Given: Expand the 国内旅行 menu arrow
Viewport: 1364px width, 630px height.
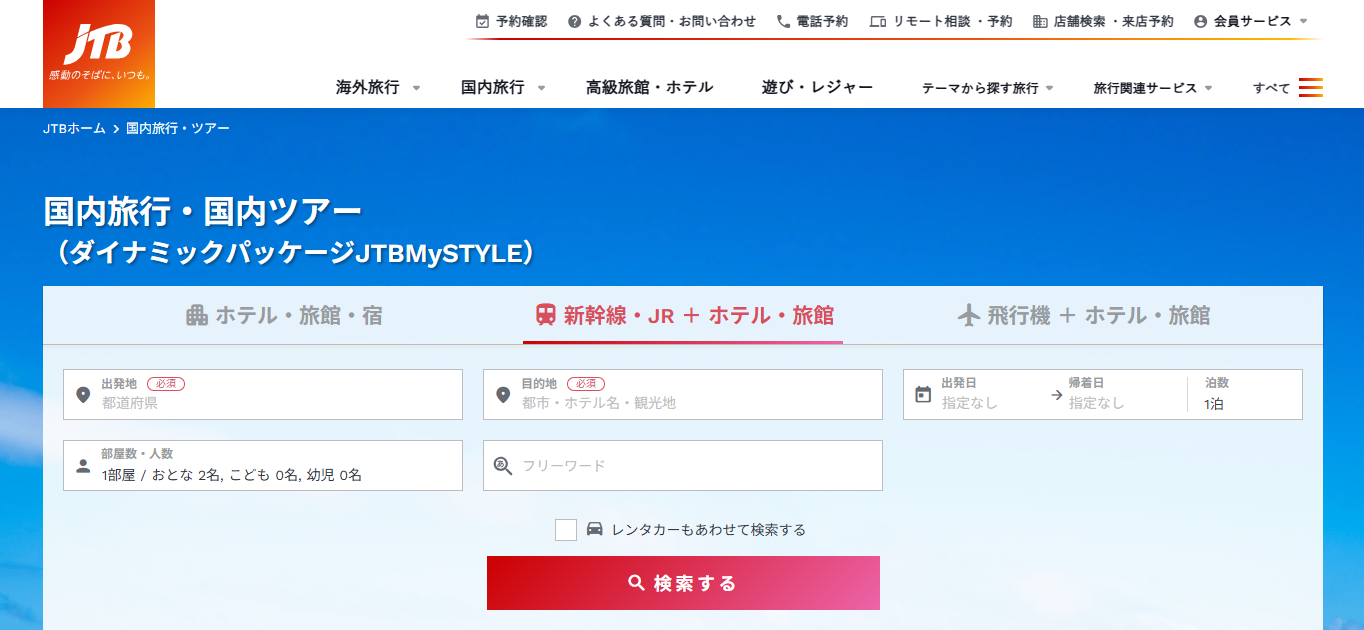Looking at the screenshot, I should pos(541,88).
